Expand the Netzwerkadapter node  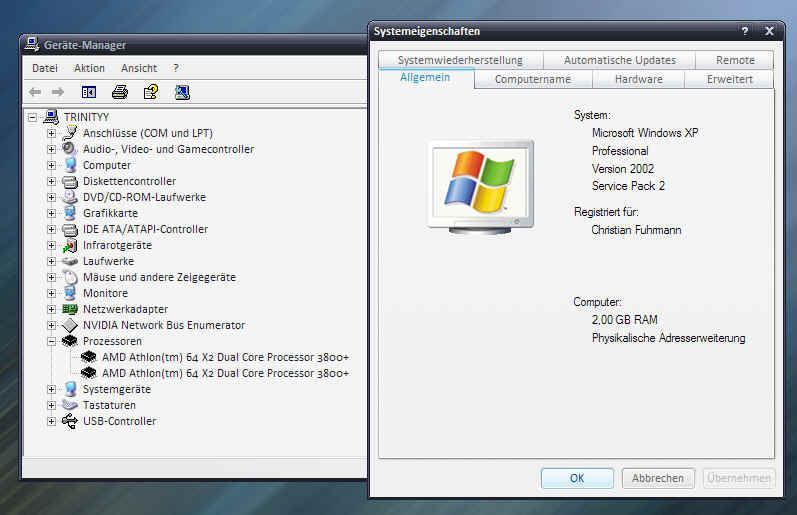click(x=51, y=309)
